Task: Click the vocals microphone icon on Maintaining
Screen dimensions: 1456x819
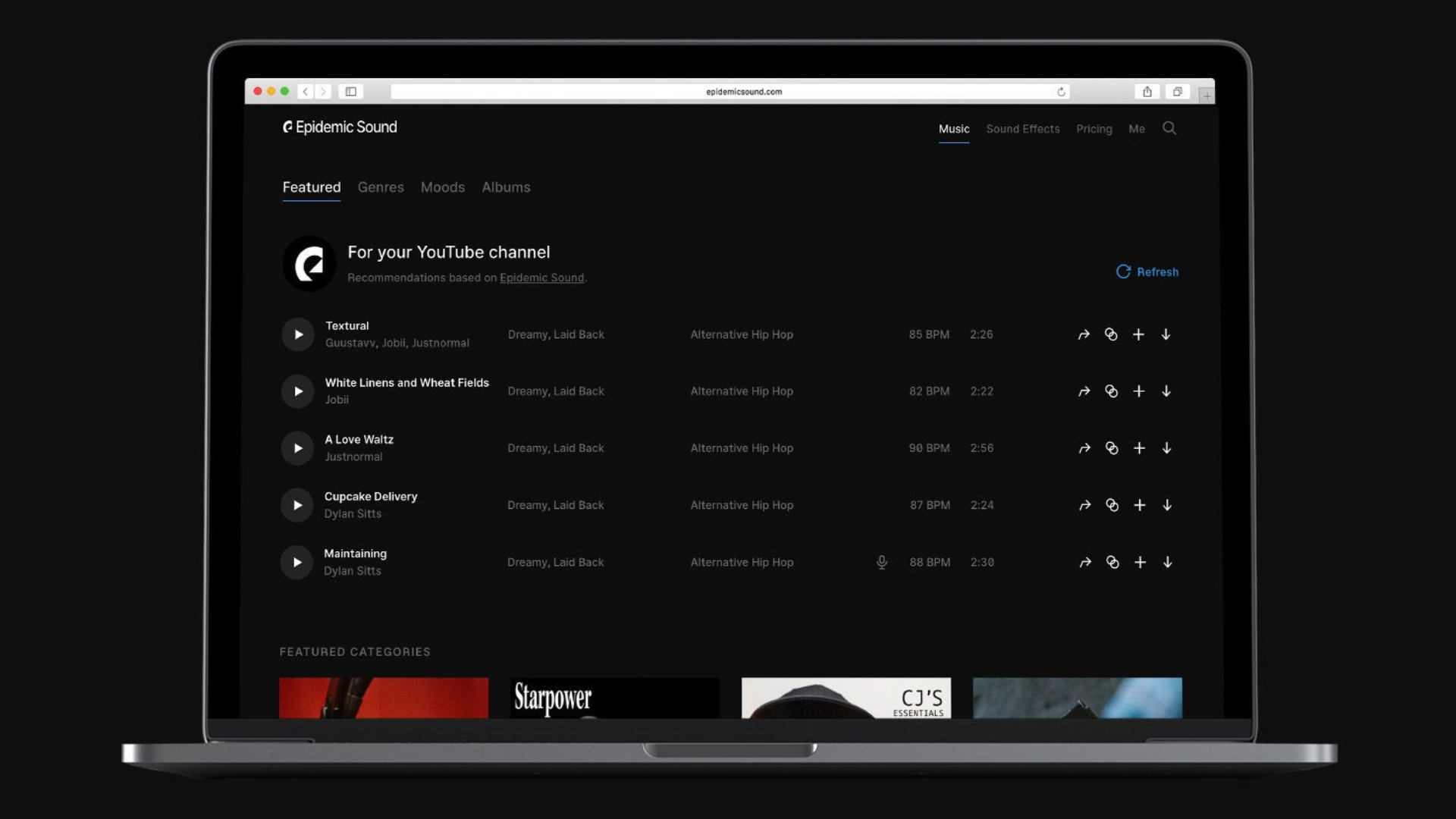Action: point(882,562)
